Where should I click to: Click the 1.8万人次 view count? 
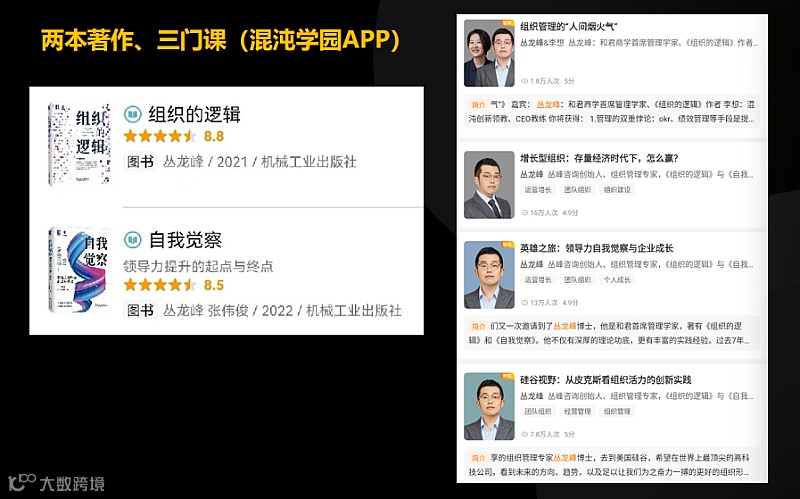(544, 81)
